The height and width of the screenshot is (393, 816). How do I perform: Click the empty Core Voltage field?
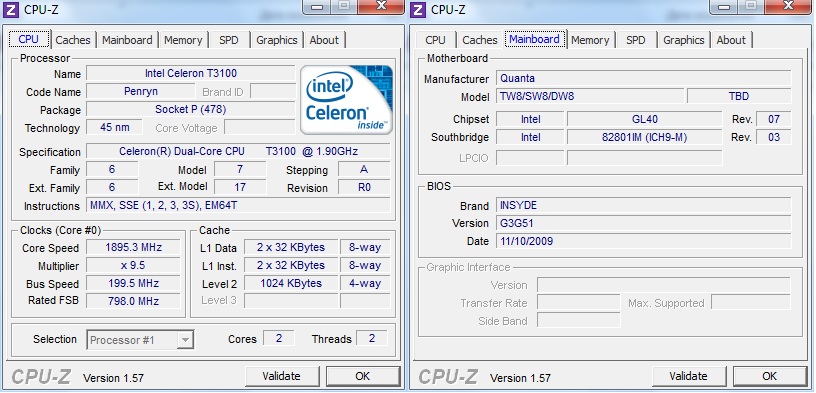point(260,127)
